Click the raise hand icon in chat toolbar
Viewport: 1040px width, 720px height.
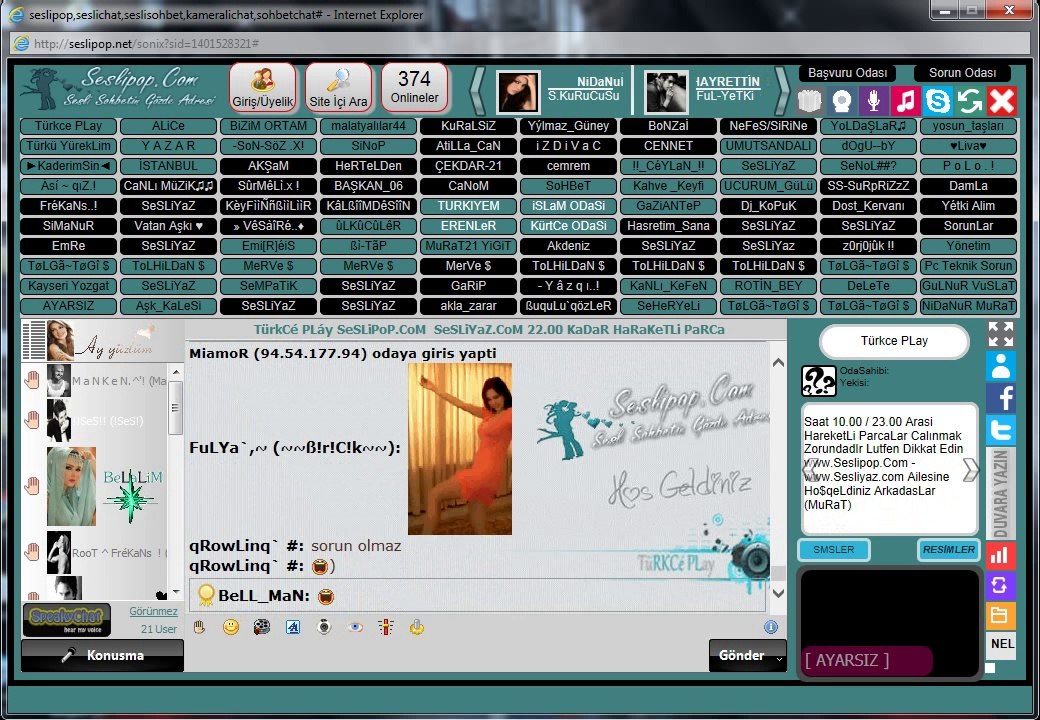coord(200,627)
